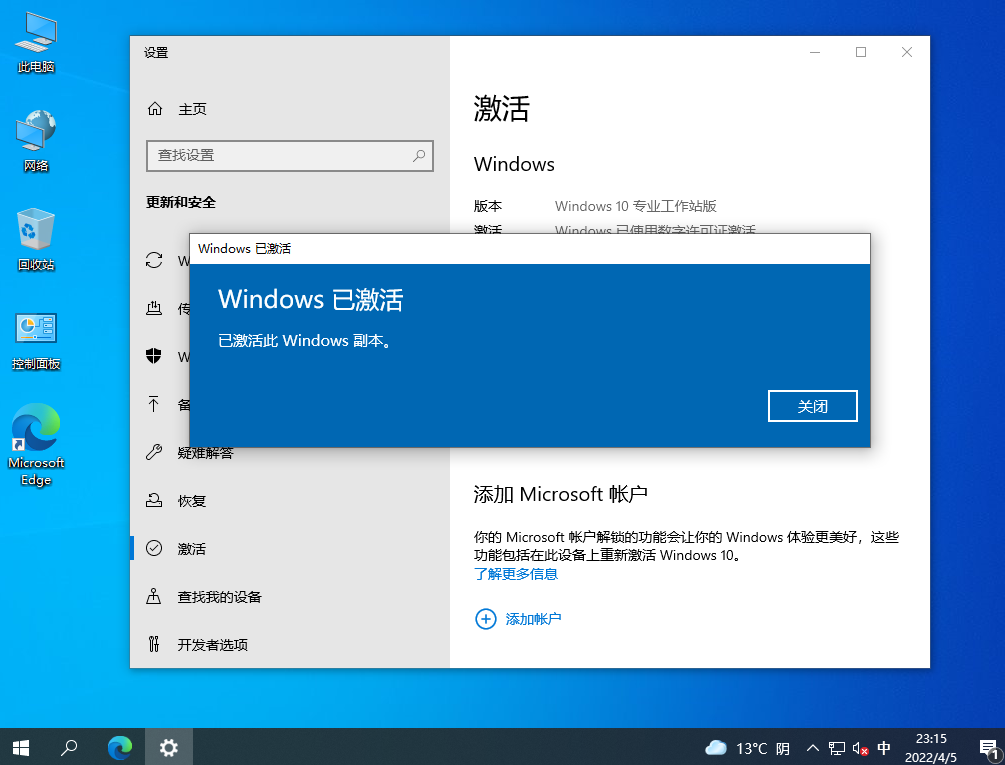
Task: Click the search magnifier in 查找设置 box
Action: click(419, 156)
